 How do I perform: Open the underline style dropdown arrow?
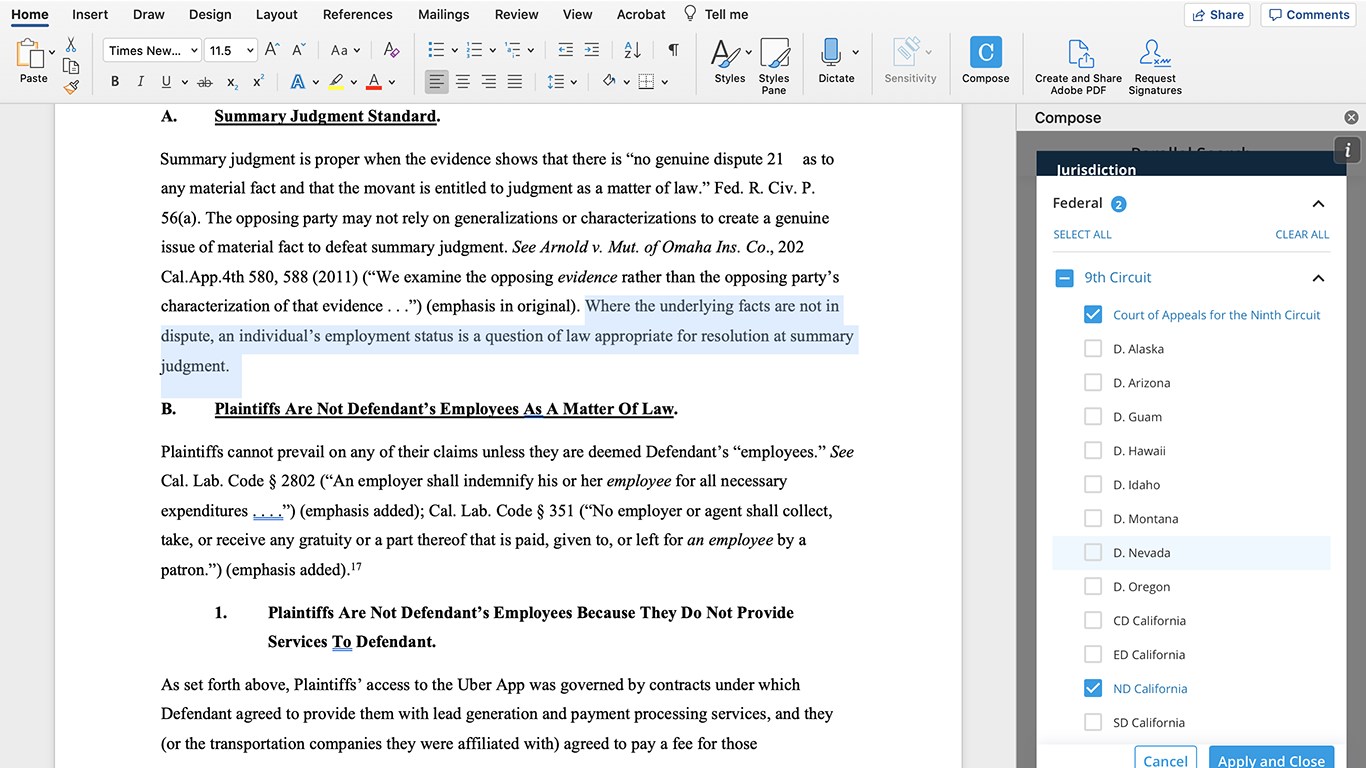pyautogui.click(x=183, y=82)
